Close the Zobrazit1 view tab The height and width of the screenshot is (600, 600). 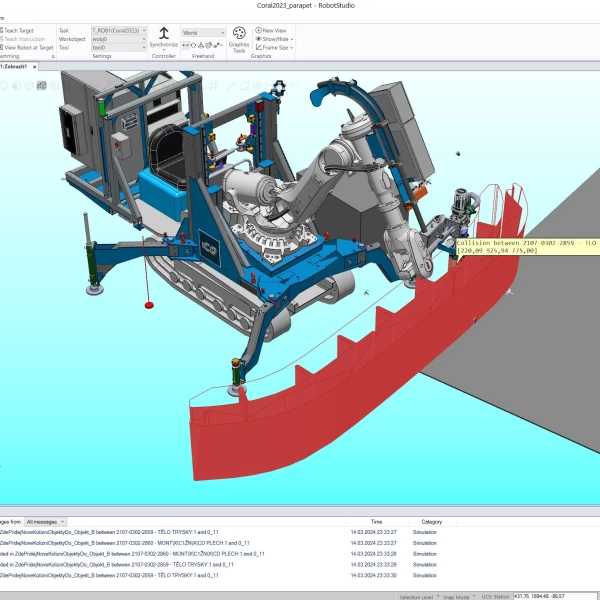tap(34, 67)
